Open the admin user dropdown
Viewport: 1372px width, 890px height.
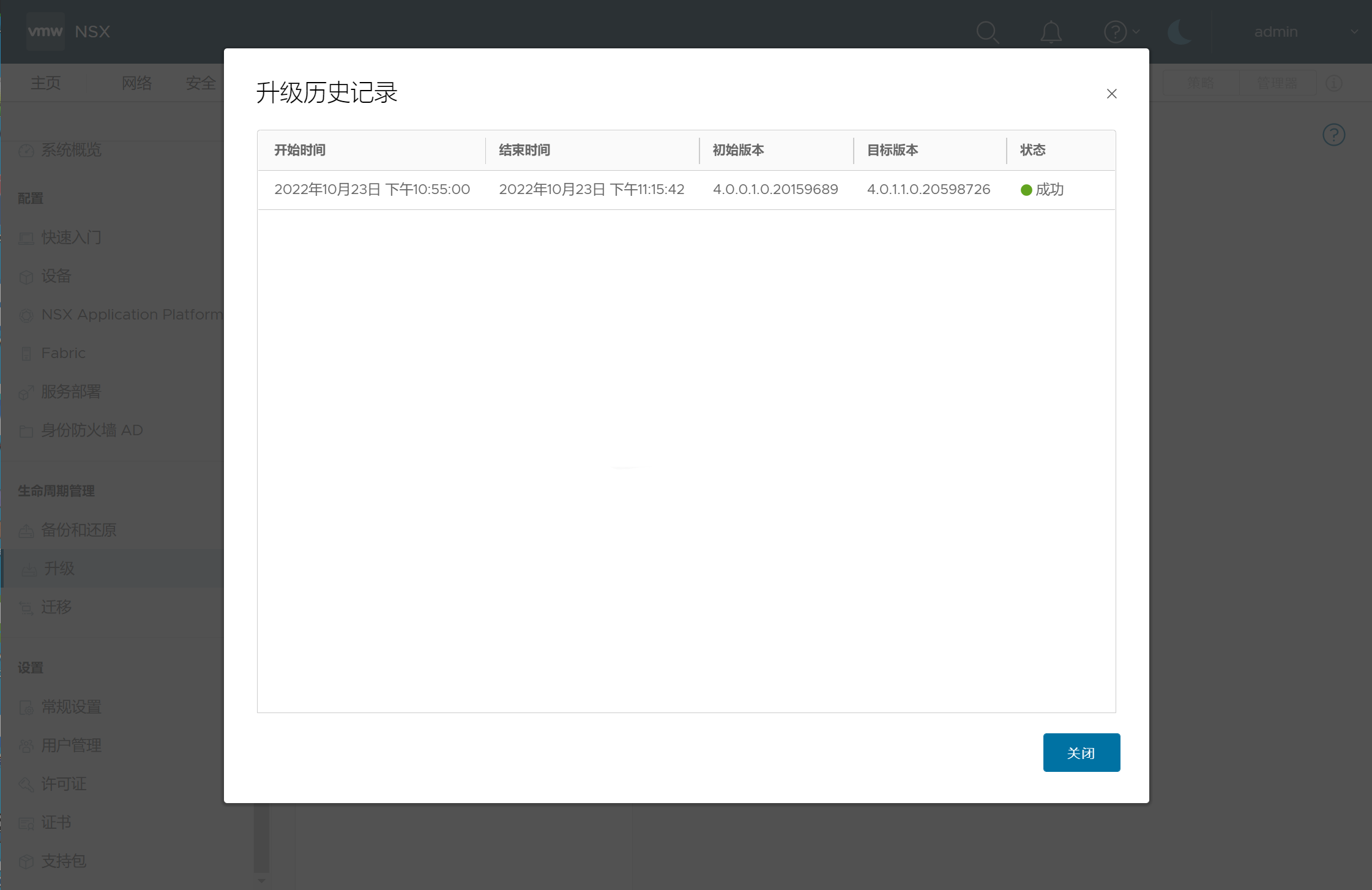(1306, 32)
